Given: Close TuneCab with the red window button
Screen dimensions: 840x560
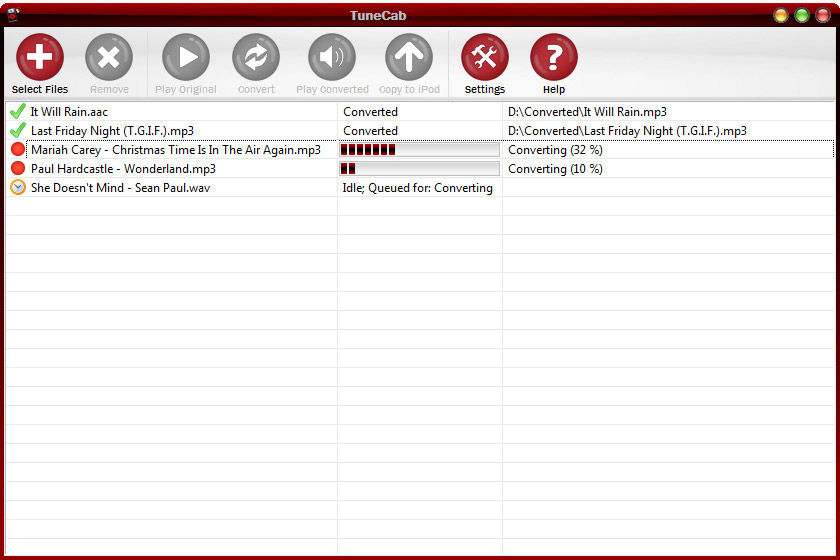Looking at the screenshot, I should click(x=823, y=15).
